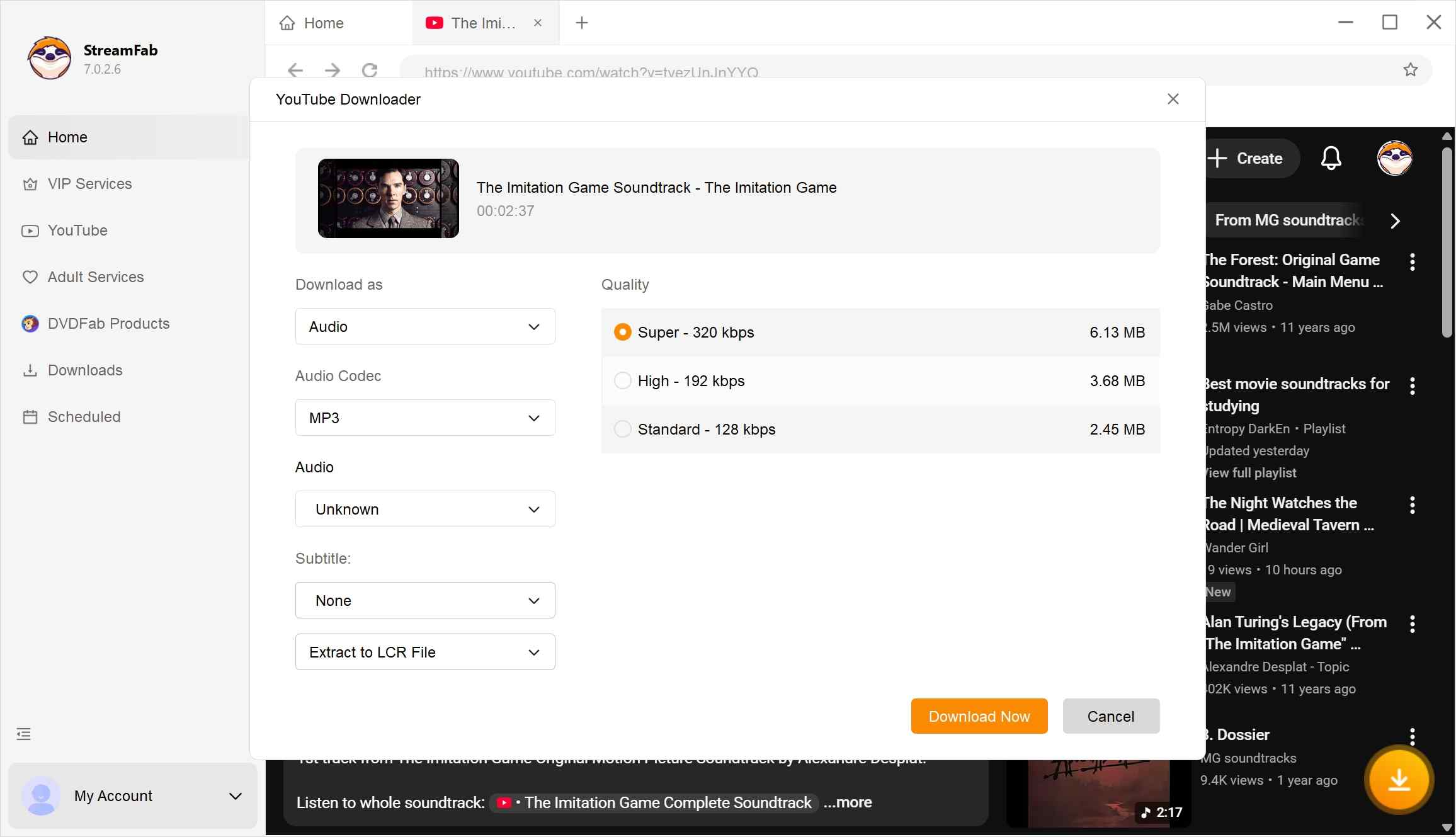The width and height of the screenshot is (1456, 837).
Task: Go forward with the browser forward arrow
Action: (x=333, y=71)
